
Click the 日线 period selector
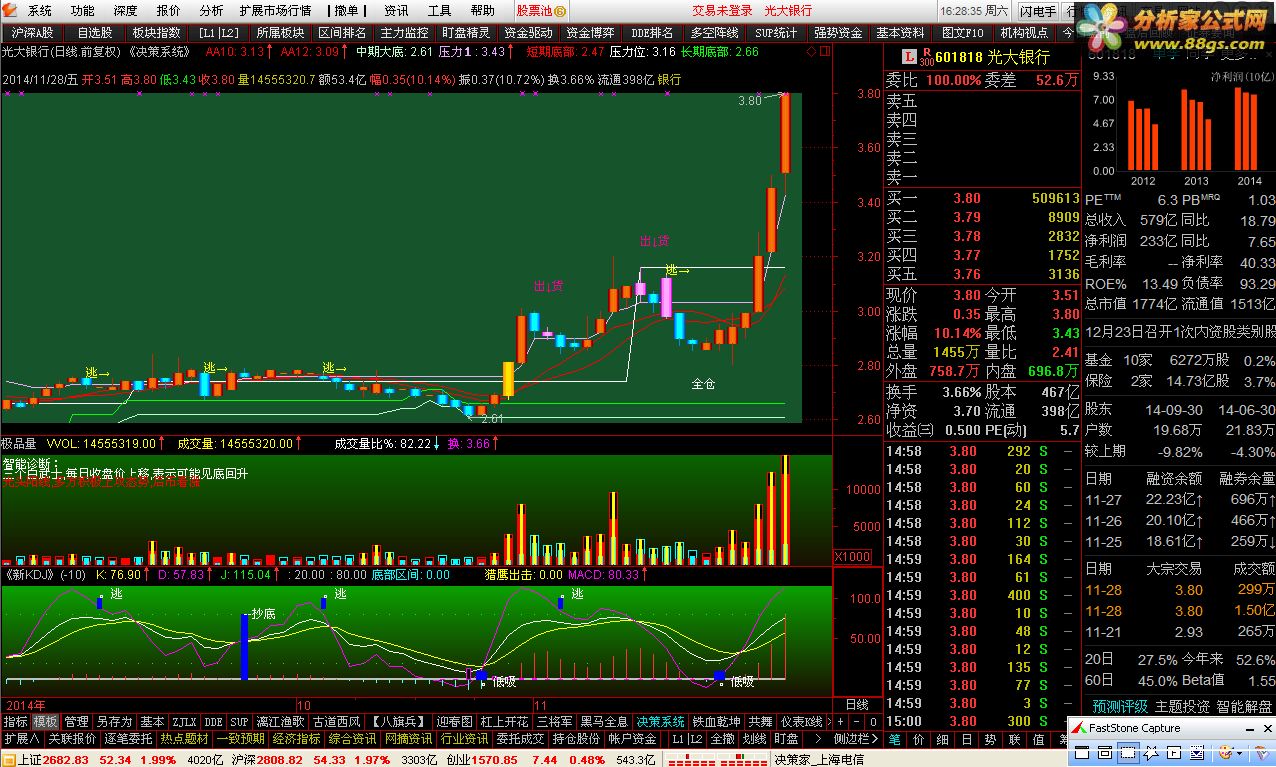[857, 704]
